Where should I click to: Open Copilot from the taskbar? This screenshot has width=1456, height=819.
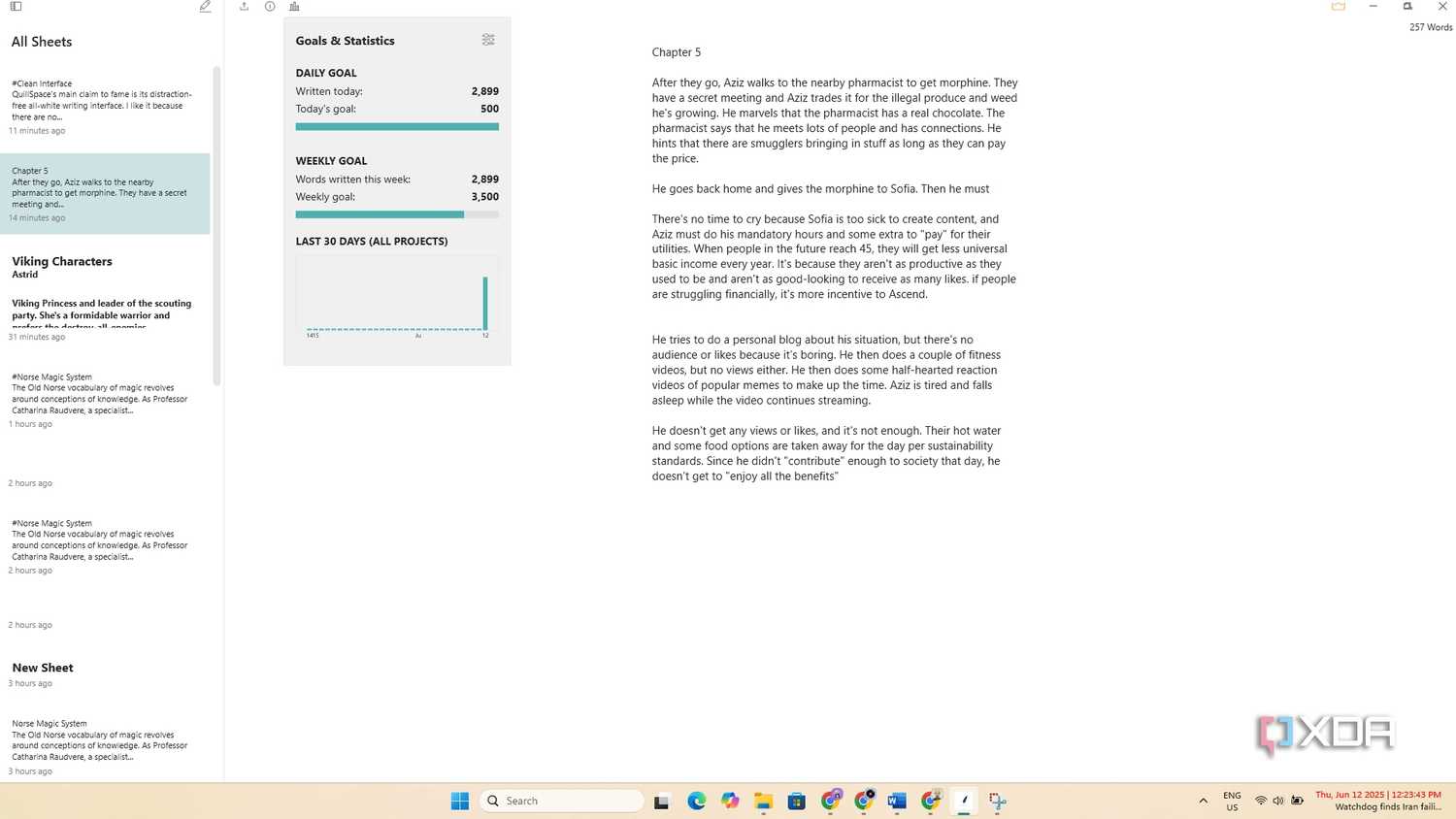coord(730,801)
